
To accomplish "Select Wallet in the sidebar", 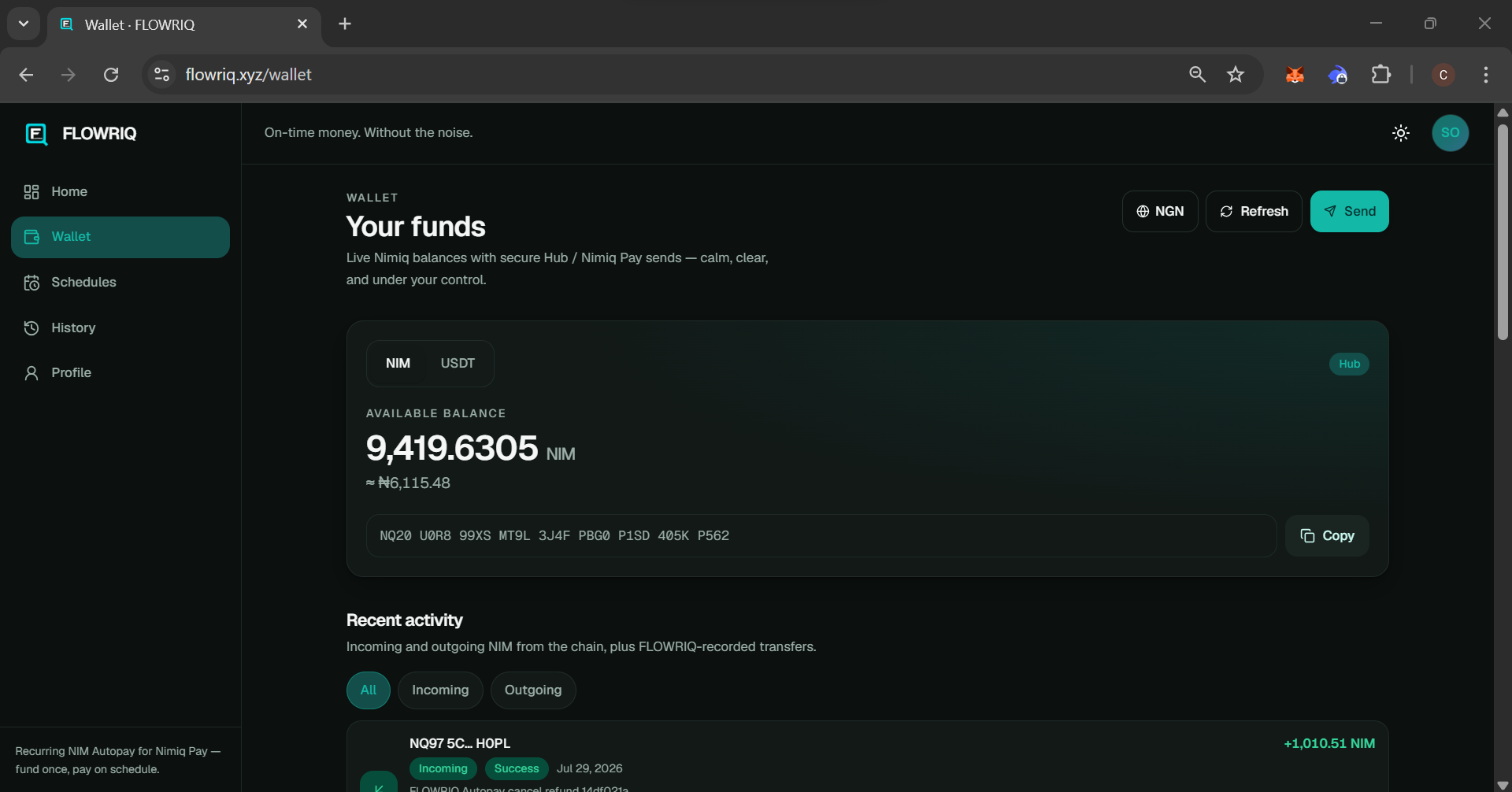I will pos(120,237).
